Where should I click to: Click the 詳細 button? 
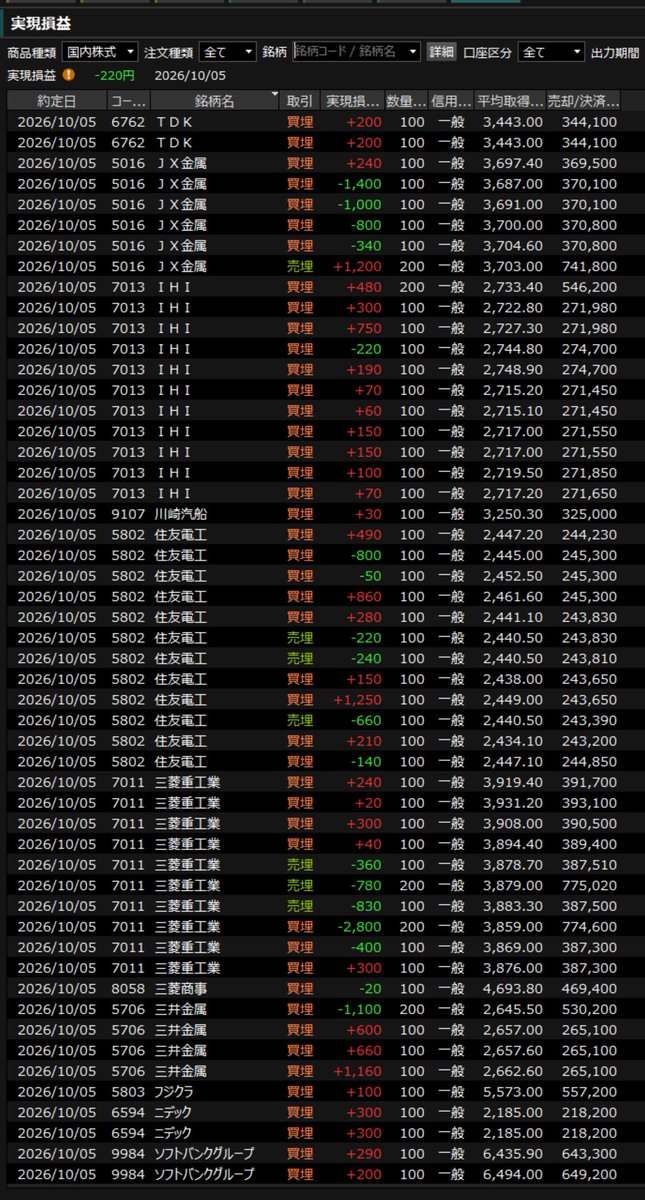click(441, 52)
